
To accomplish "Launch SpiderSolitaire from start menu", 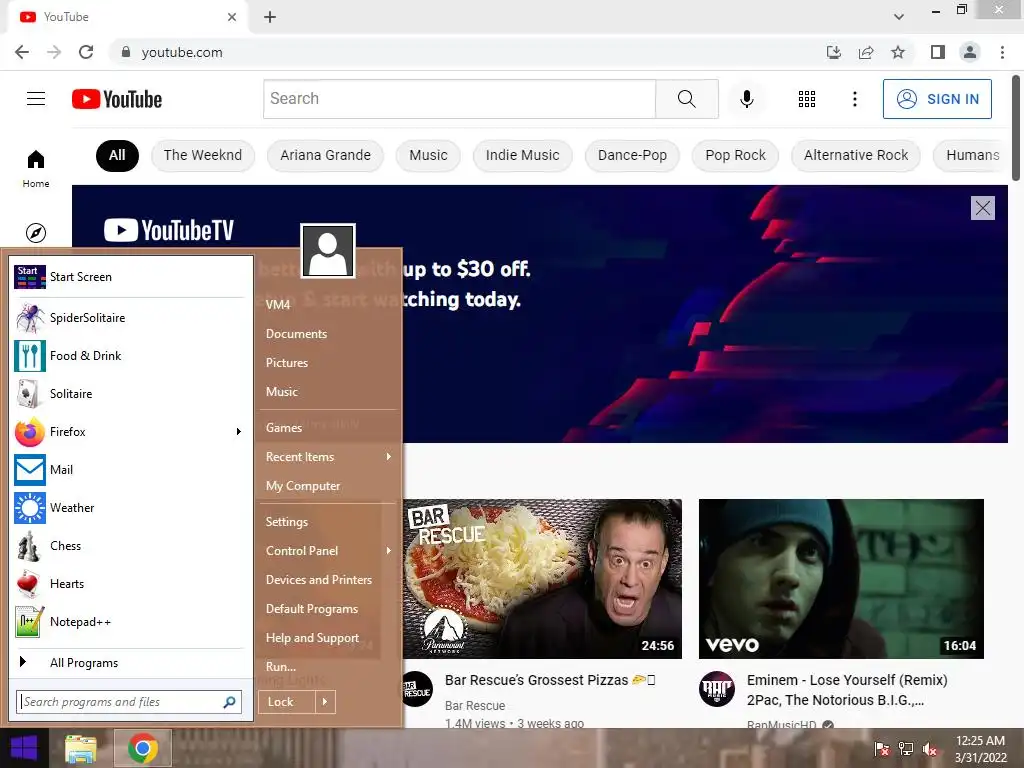I will 129,318.
